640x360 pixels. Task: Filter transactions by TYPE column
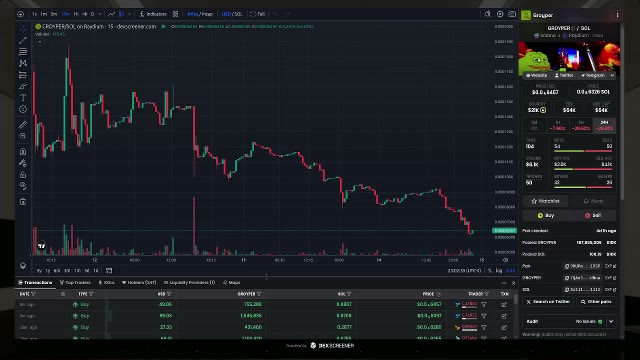point(91,294)
